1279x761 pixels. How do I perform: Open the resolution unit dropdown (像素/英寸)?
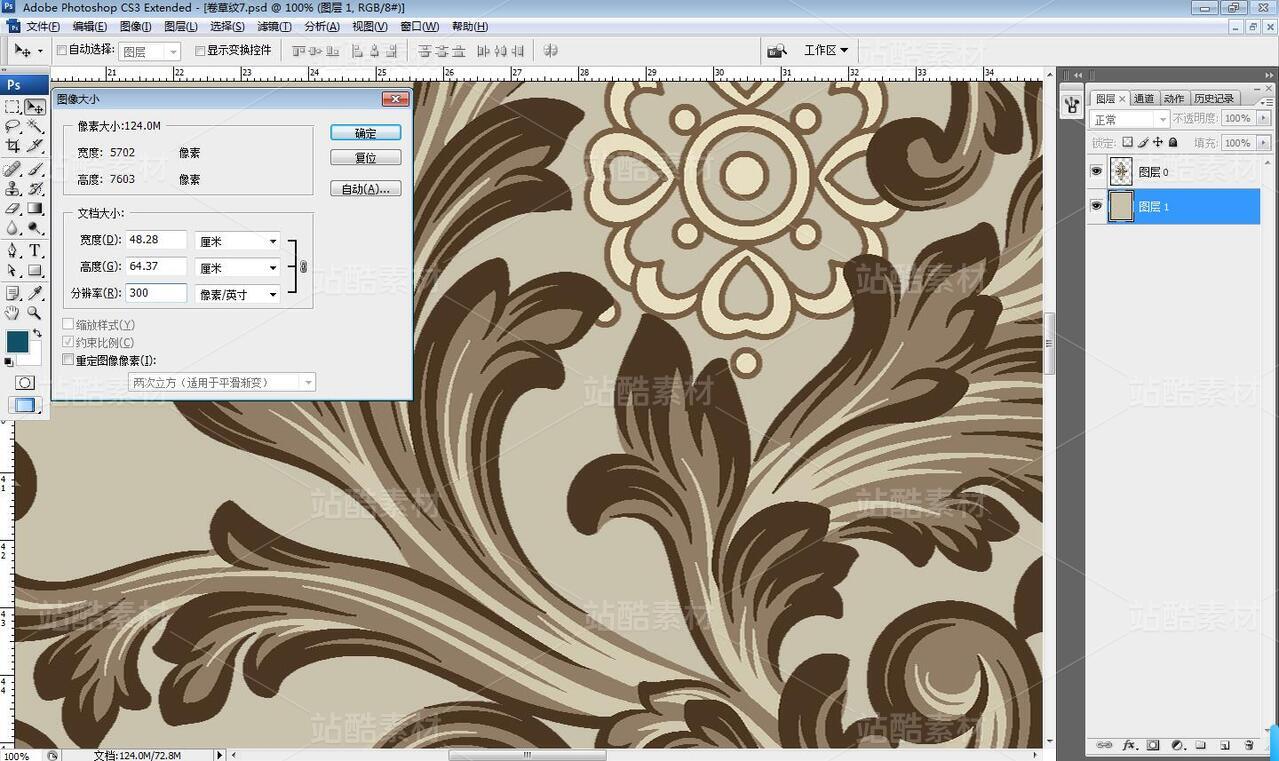click(238, 294)
